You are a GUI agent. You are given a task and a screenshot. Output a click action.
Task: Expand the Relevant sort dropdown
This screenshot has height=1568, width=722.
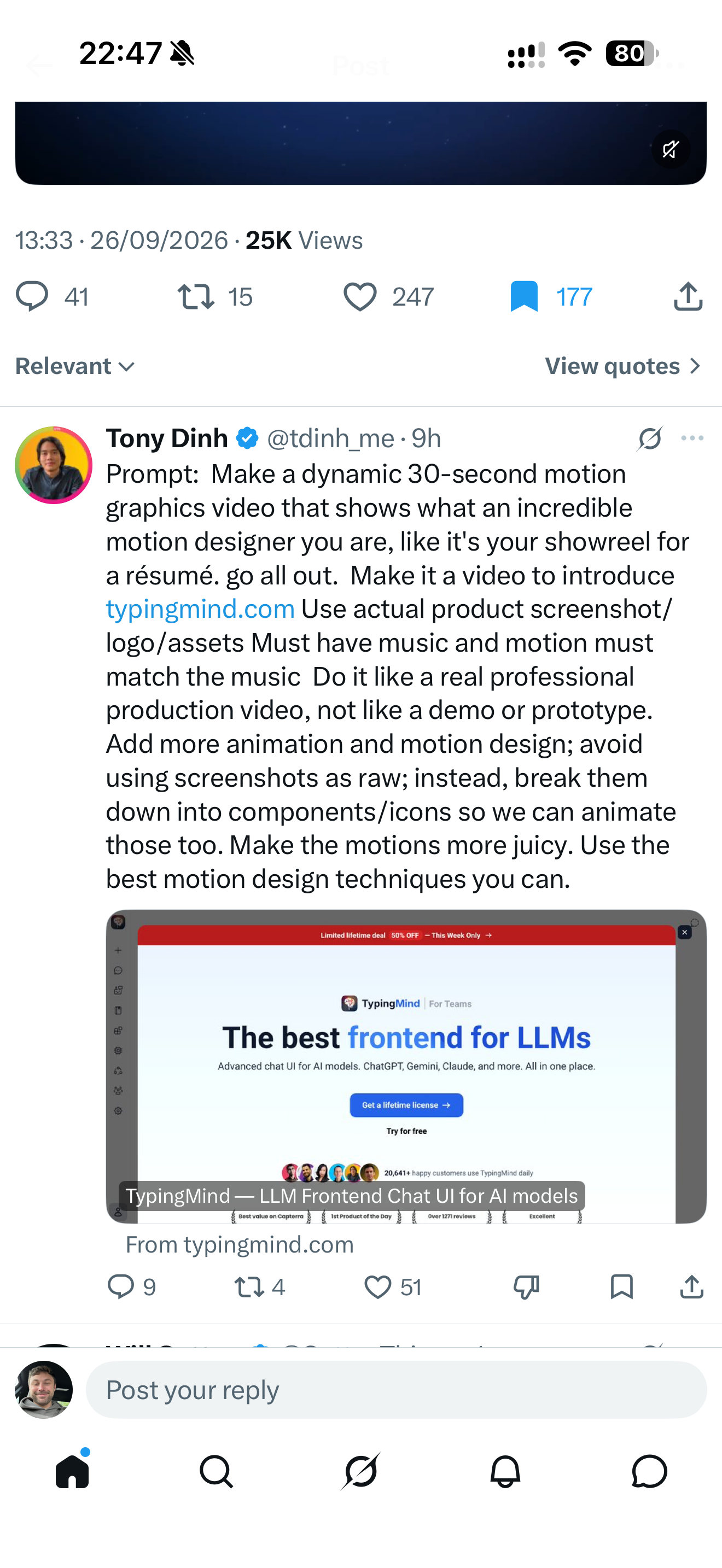click(x=75, y=366)
